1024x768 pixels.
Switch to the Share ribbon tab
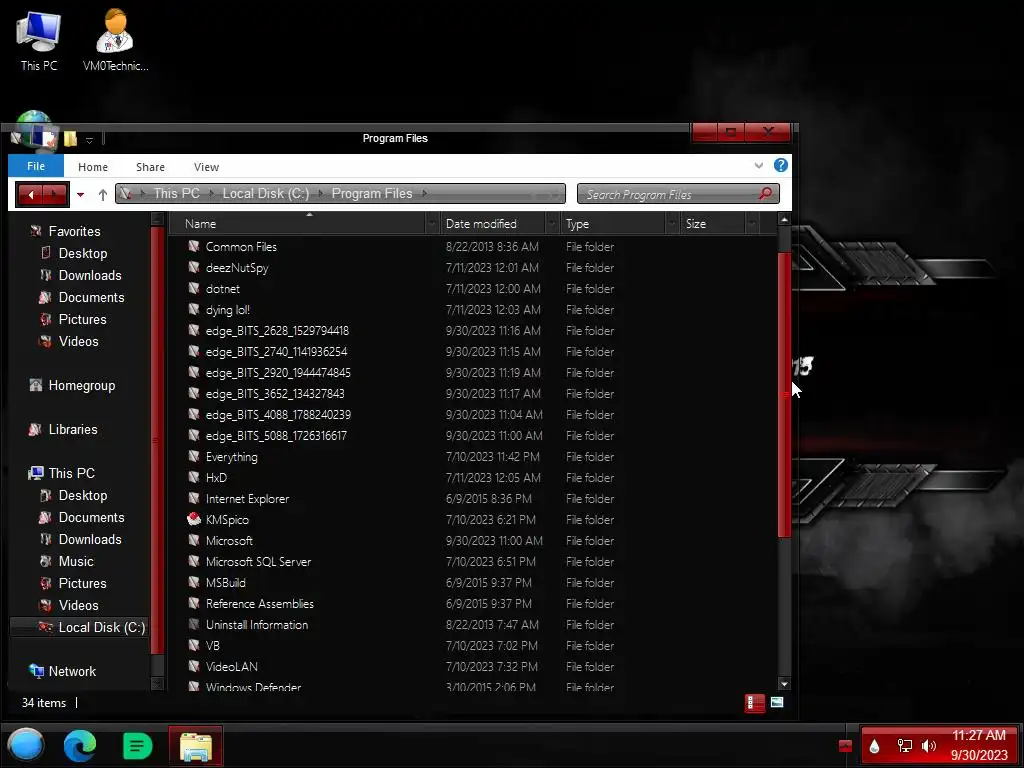[150, 167]
